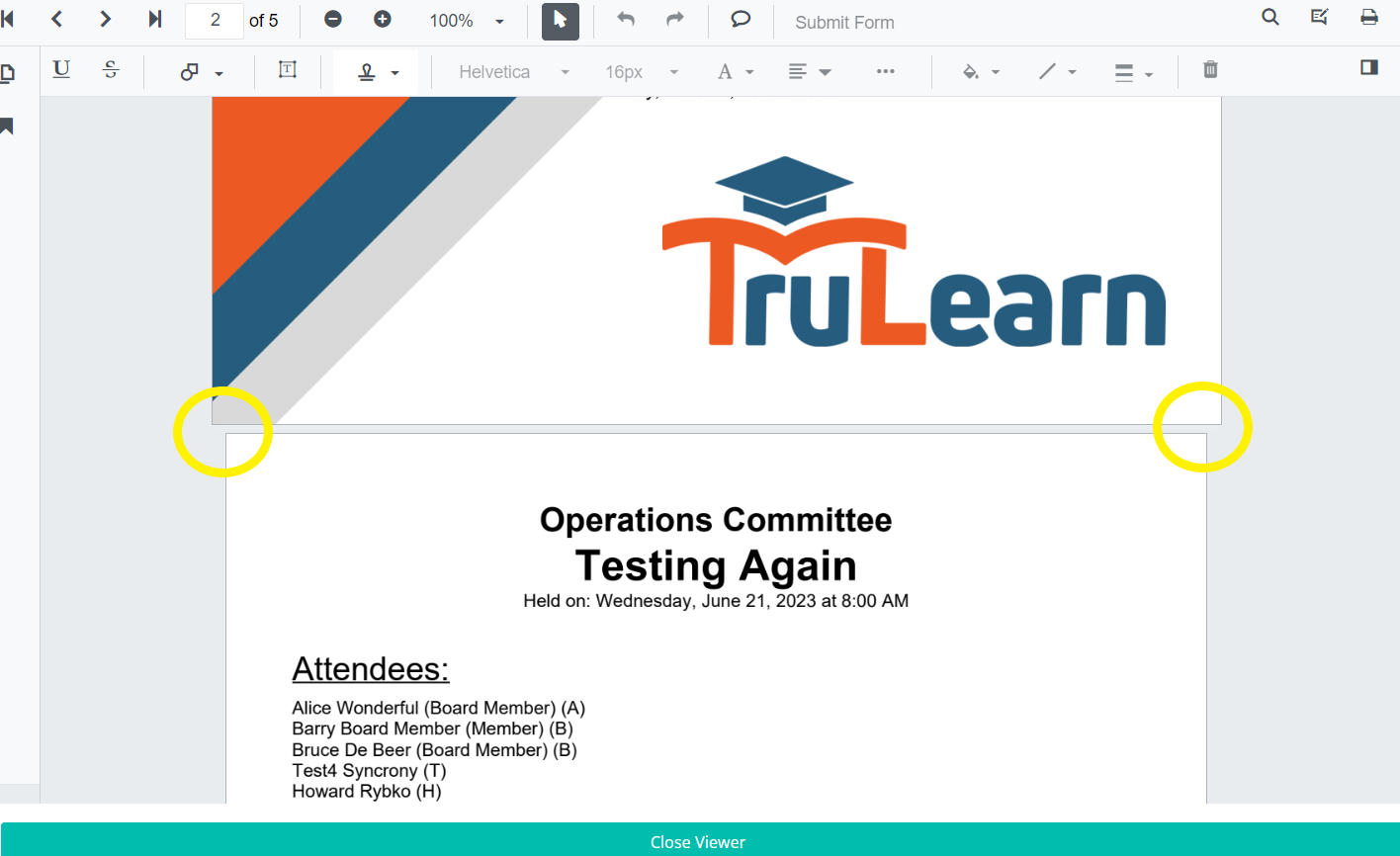Click 'Alice Wonderful (Board Member) (A)'
Viewport: 1400px width, 856px height.
pyautogui.click(x=439, y=708)
